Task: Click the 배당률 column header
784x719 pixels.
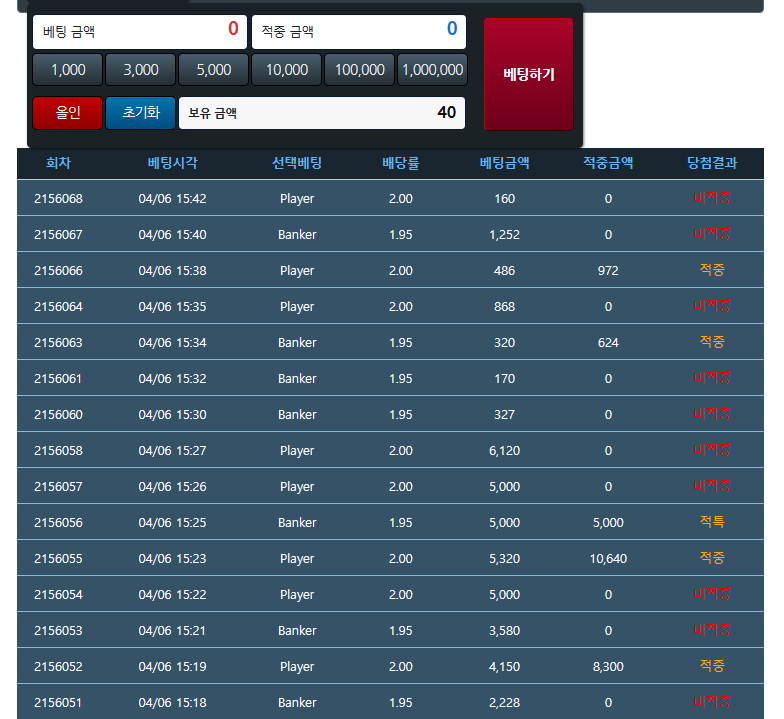Action: point(400,163)
